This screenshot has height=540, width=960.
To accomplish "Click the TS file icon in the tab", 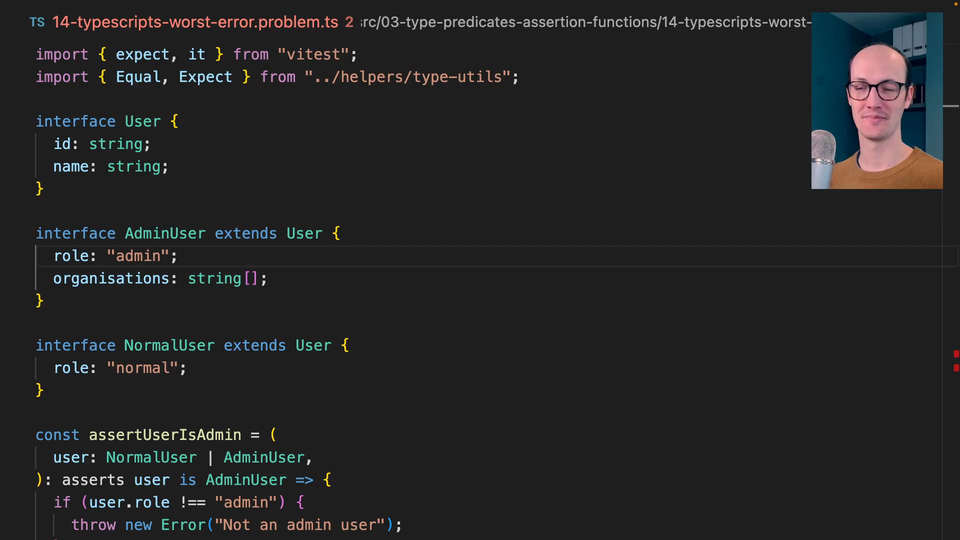I will (x=37, y=22).
